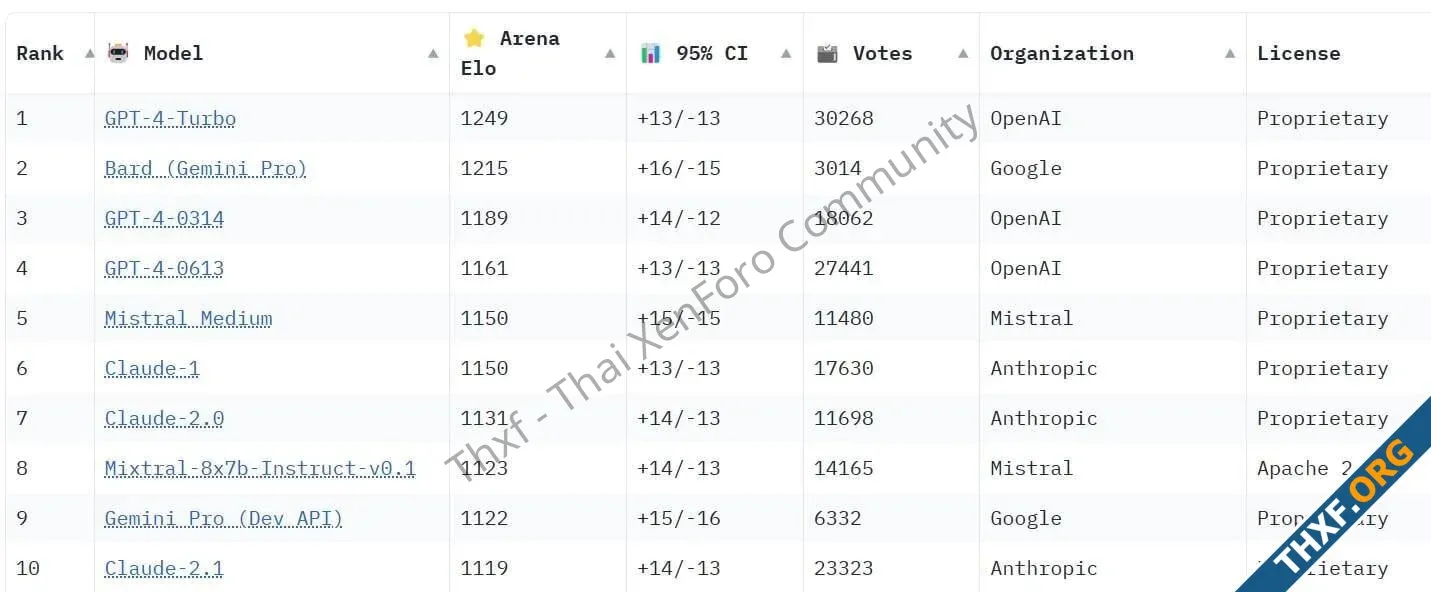Viewport: 1431px width, 592px height.
Task: Click the star icon beside Arena Elo
Action: point(474,38)
